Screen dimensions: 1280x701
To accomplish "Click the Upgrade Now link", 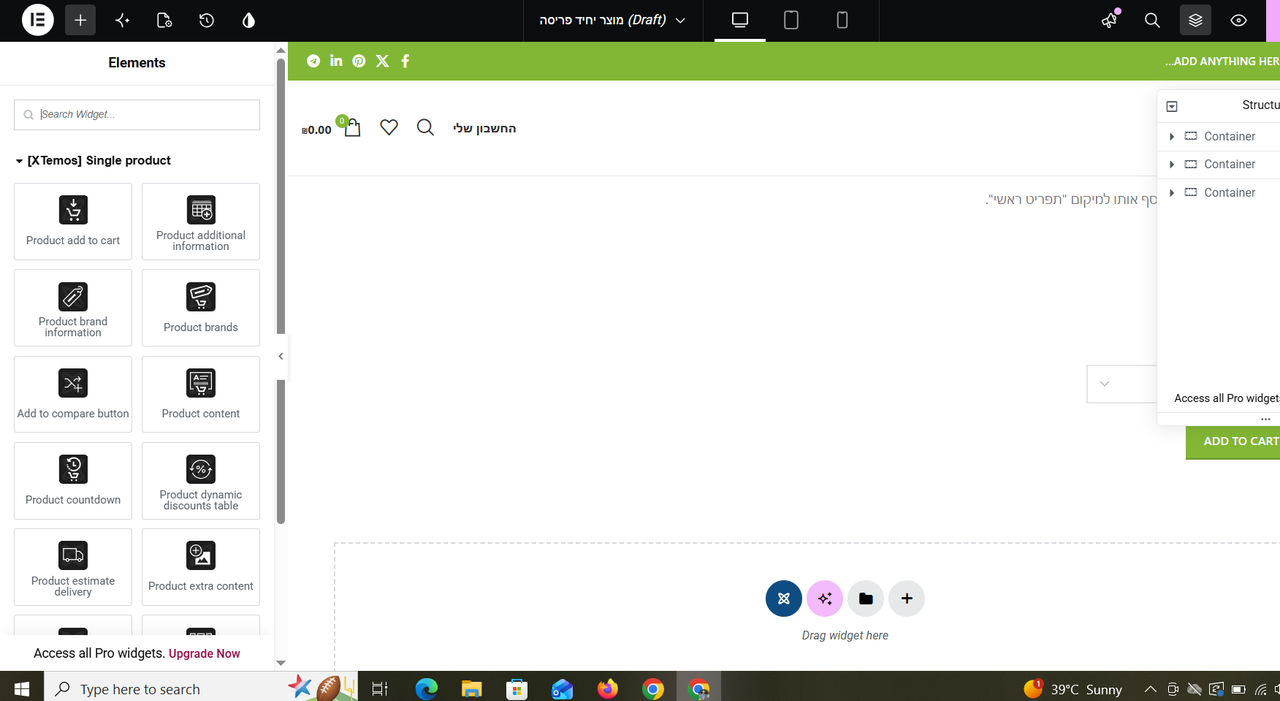I will (x=204, y=653).
